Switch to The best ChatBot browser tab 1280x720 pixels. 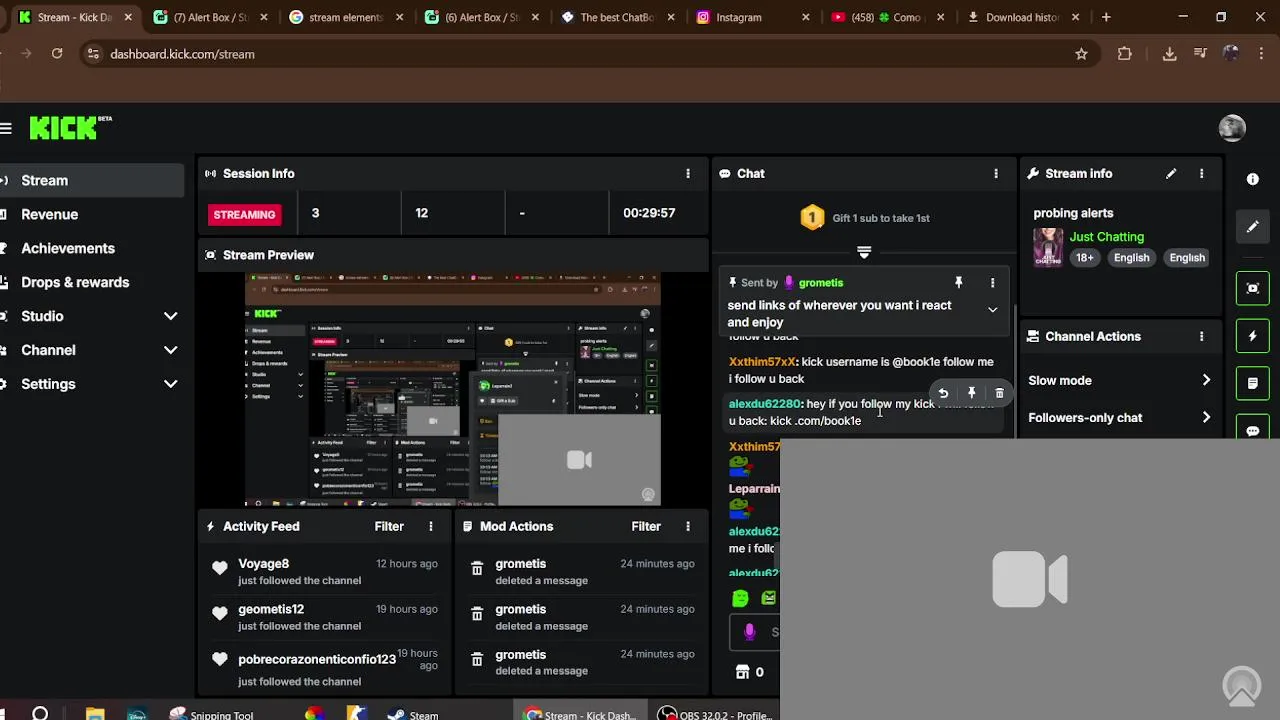pyautogui.click(x=616, y=17)
